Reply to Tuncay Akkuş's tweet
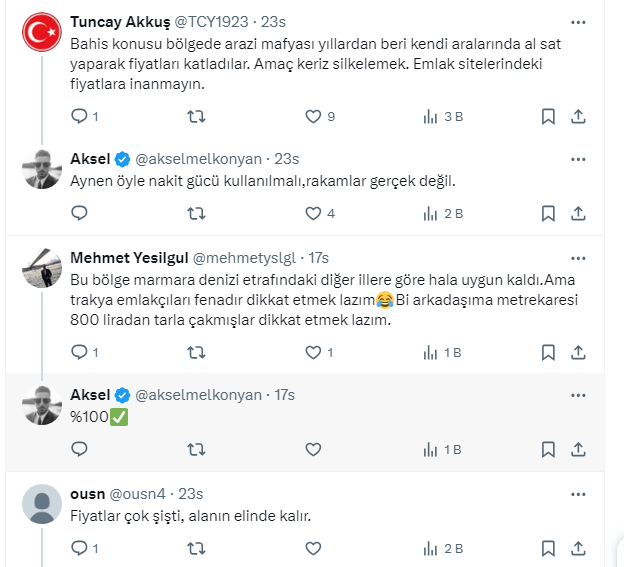This screenshot has height=567, width=624. pos(80,117)
